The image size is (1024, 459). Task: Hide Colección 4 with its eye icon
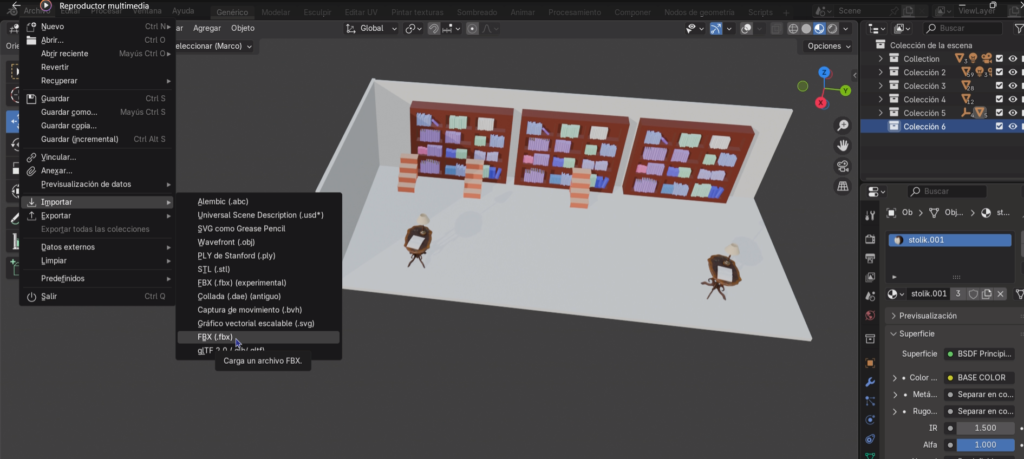point(1013,100)
